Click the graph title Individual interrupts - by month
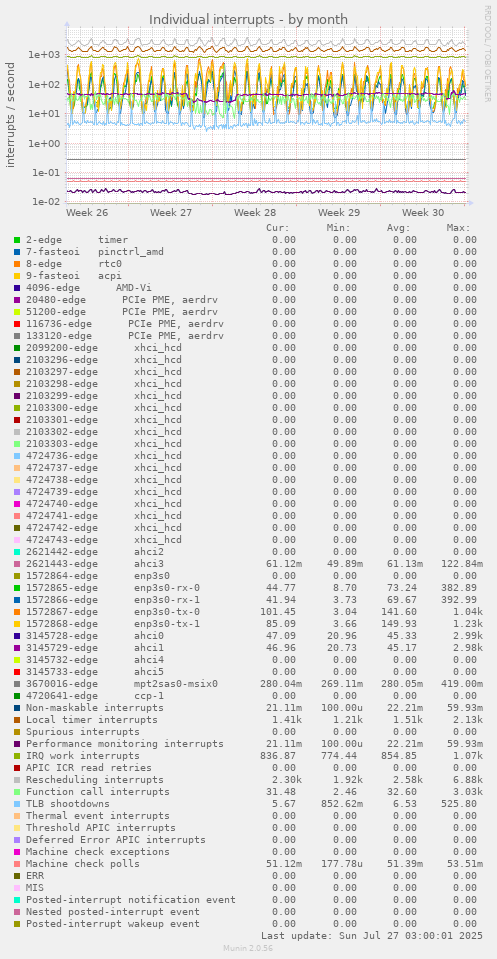The height and width of the screenshot is (959, 497). (x=249, y=20)
